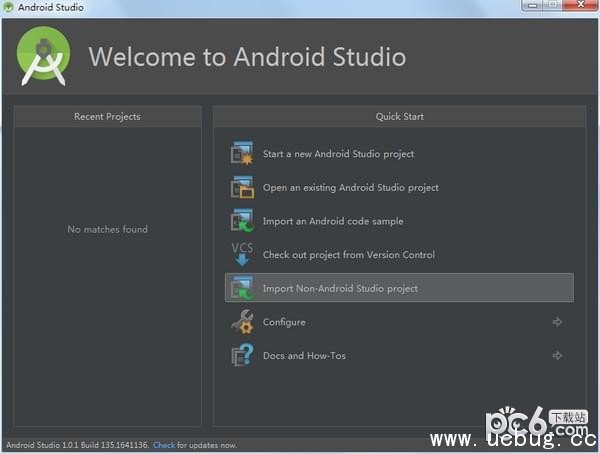The height and width of the screenshot is (454, 600).
Task: Minimize the Android Studio window
Action: [533, 5]
